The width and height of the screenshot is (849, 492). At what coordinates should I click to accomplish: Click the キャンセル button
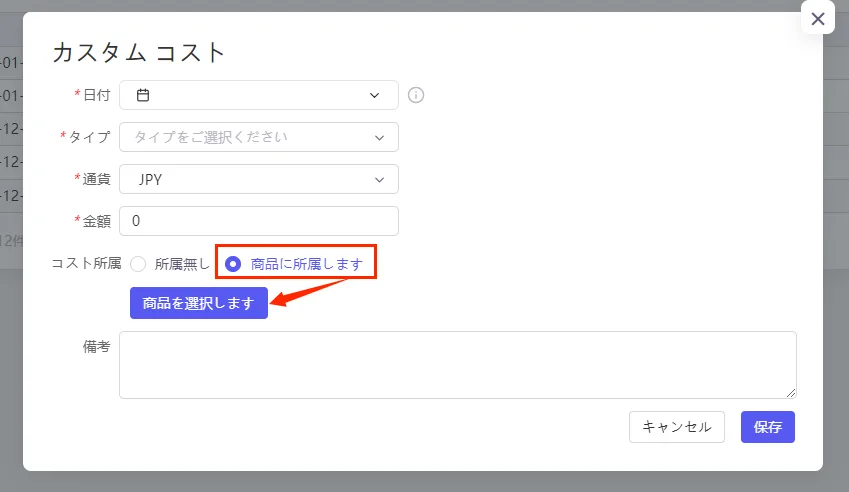(677, 427)
